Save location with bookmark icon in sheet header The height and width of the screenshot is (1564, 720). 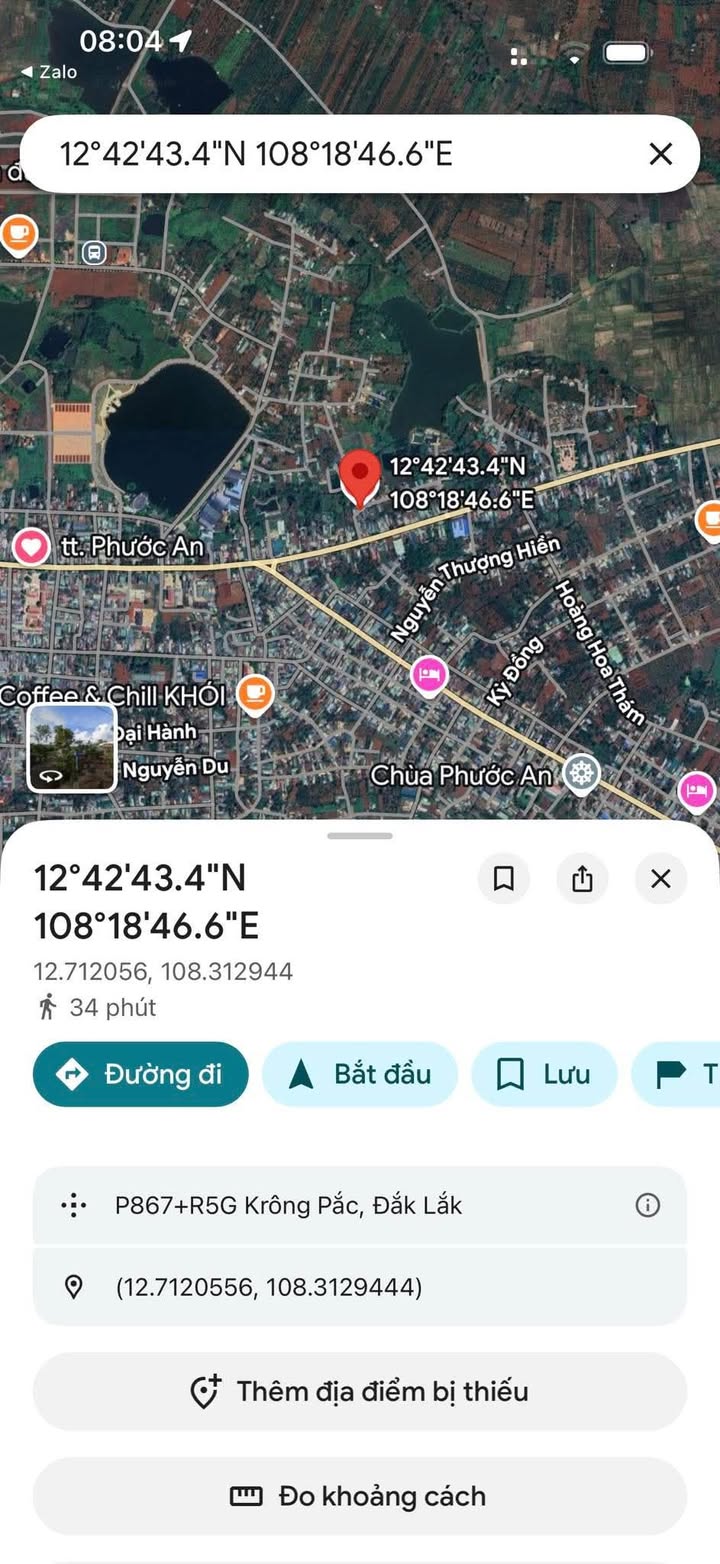point(504,878)
